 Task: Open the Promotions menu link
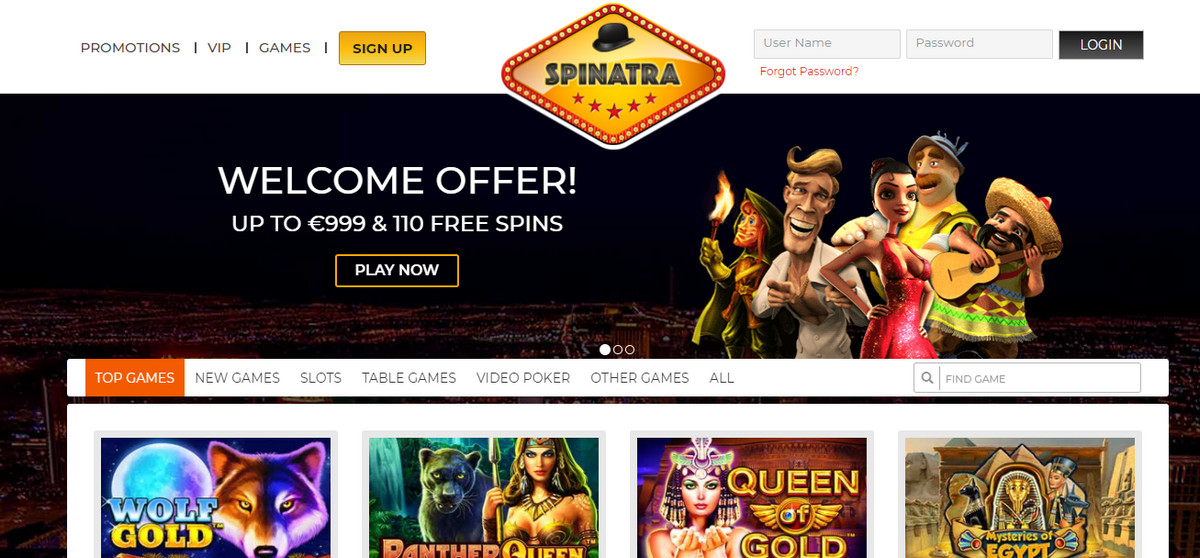130,48
